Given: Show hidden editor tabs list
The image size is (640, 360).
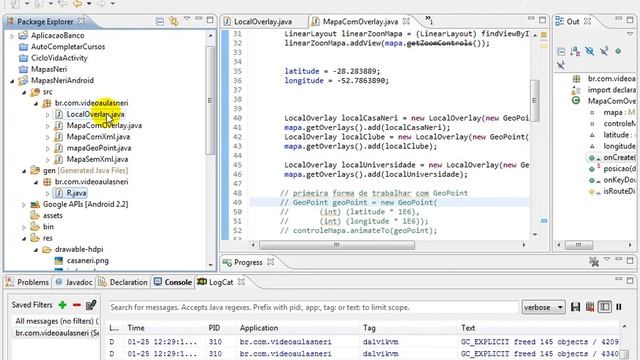Looking at the screenshot, I should pos(429,20).
